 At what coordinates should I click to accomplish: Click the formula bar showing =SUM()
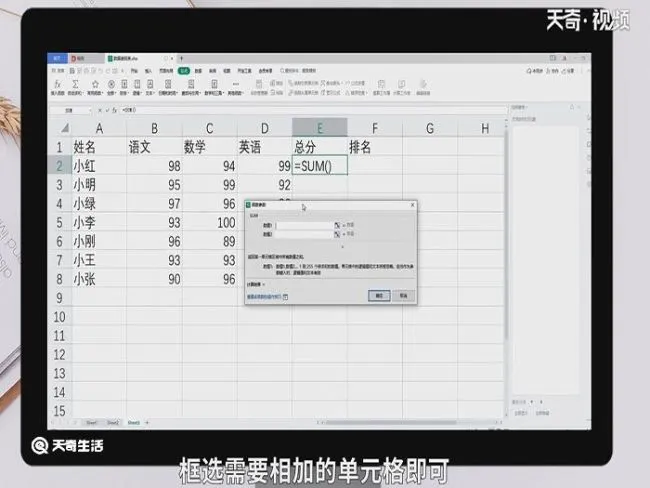tap(313, 110)
